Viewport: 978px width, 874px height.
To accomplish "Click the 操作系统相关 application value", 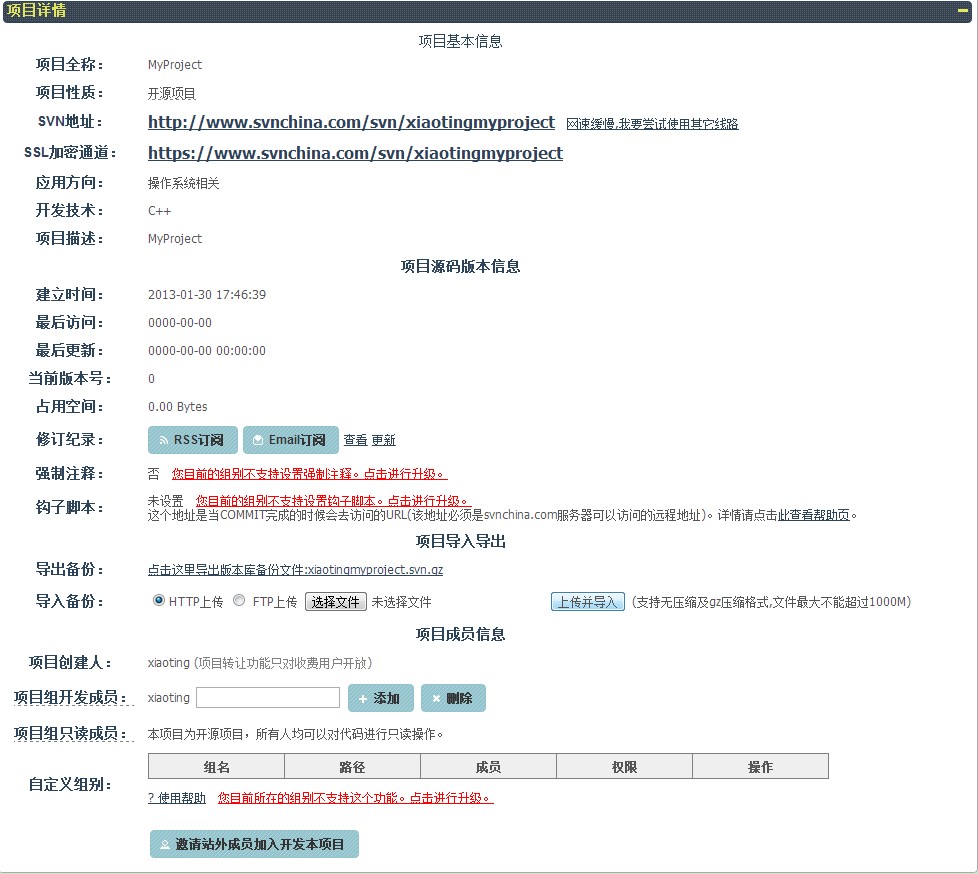I will coord(184,183).
